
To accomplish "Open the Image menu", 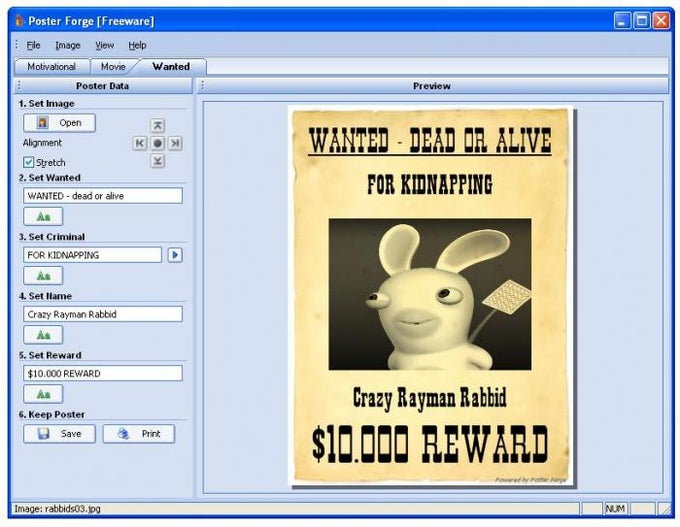I will pyautogui.click(x=68, y=45).
